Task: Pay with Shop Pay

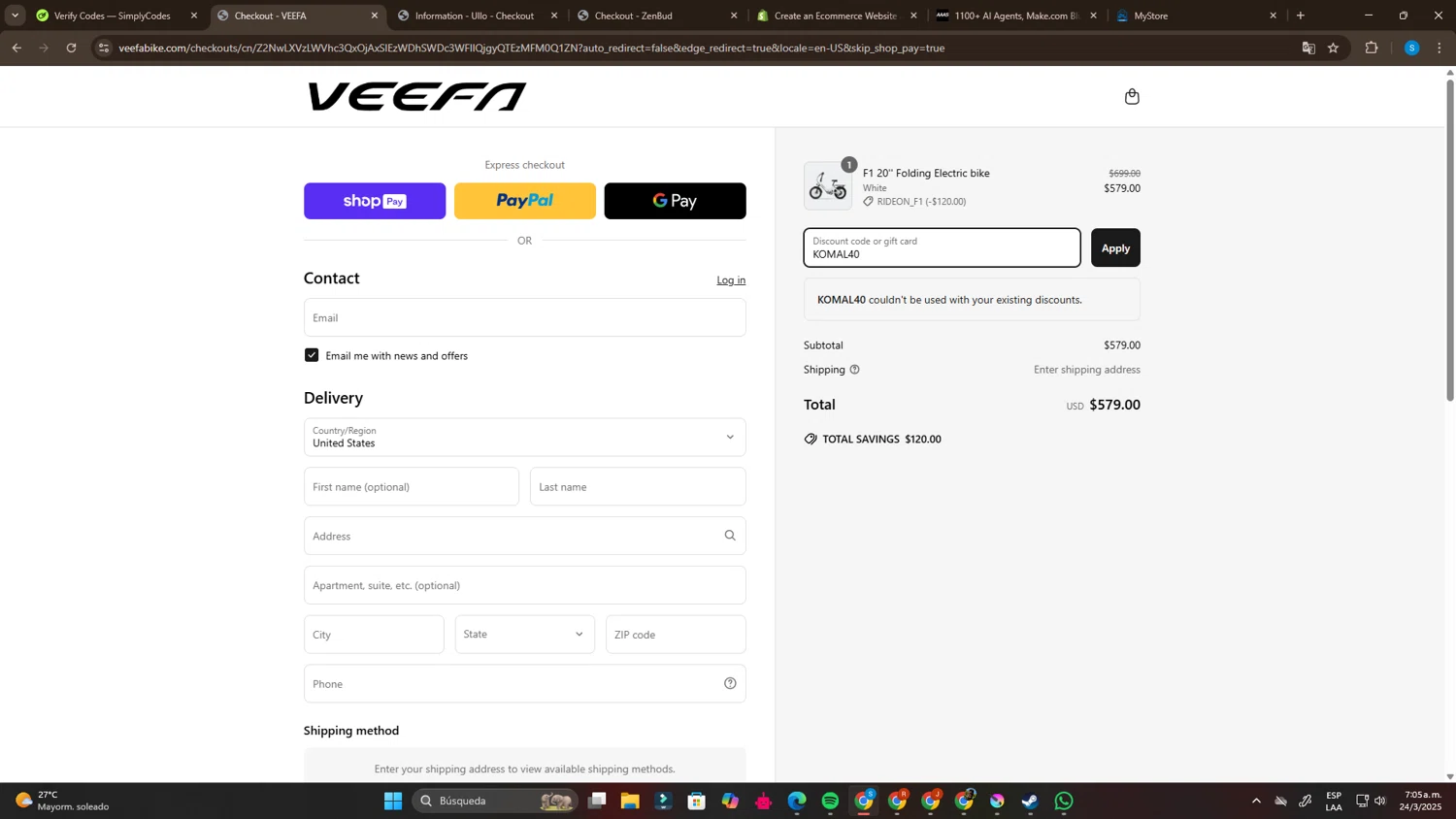Action: (x=375, y=201)
